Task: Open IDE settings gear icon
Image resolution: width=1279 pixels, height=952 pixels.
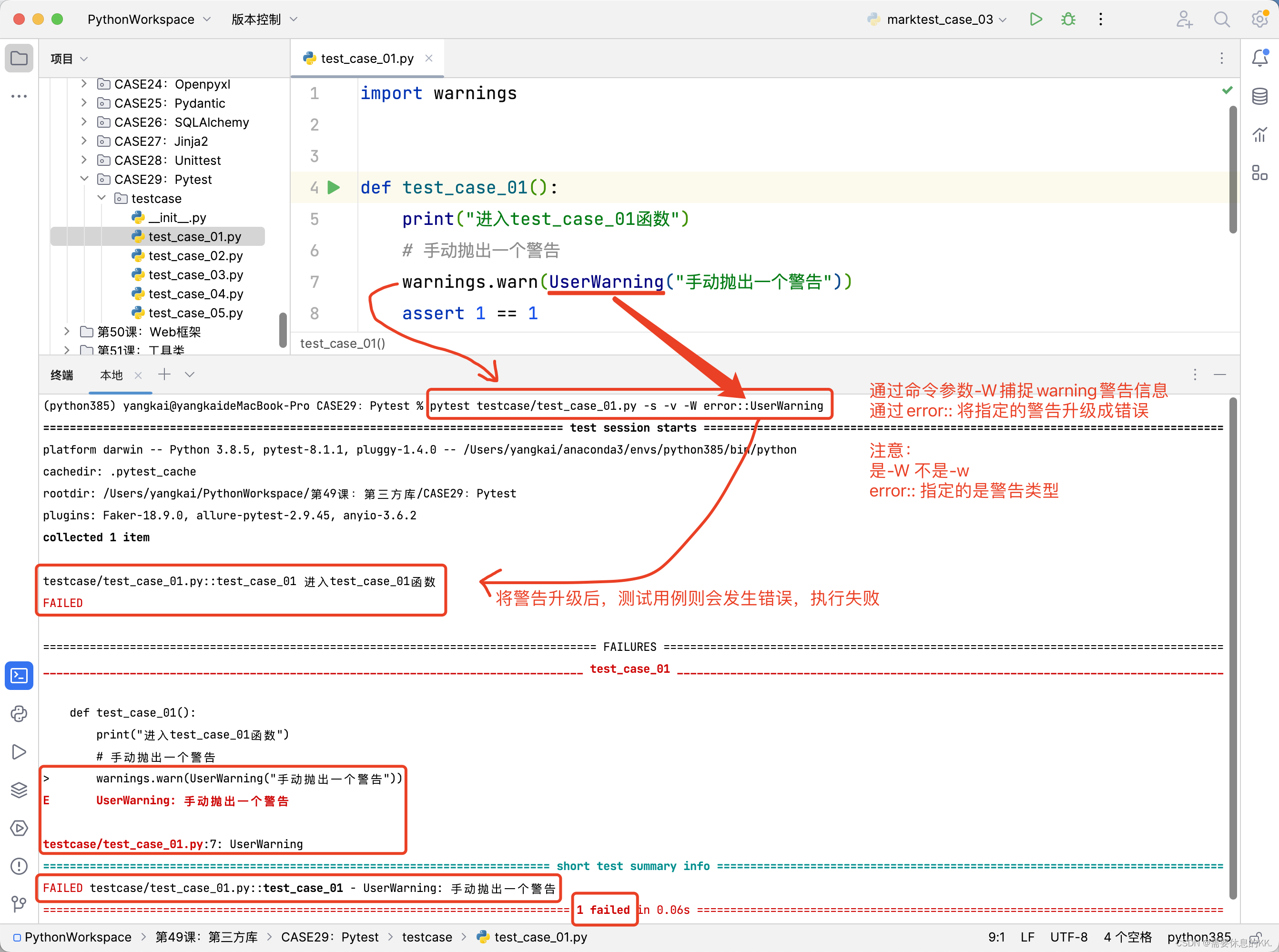Action: (x=1259, y=19)
